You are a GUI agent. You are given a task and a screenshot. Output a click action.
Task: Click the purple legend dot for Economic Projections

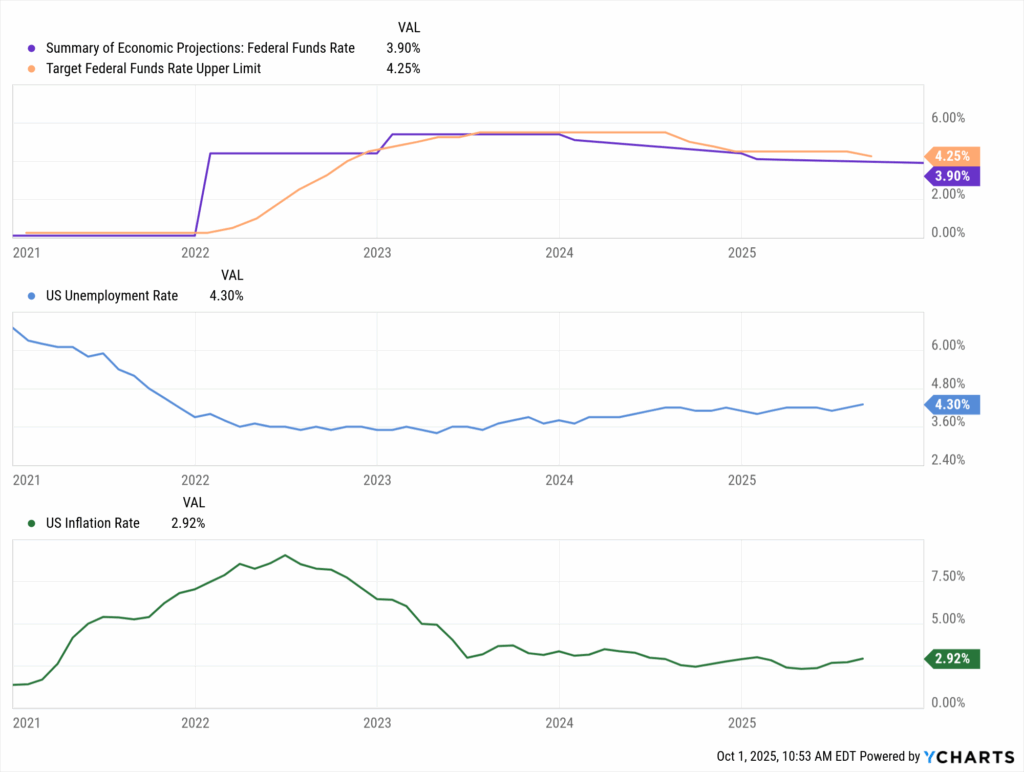(32, 48)
